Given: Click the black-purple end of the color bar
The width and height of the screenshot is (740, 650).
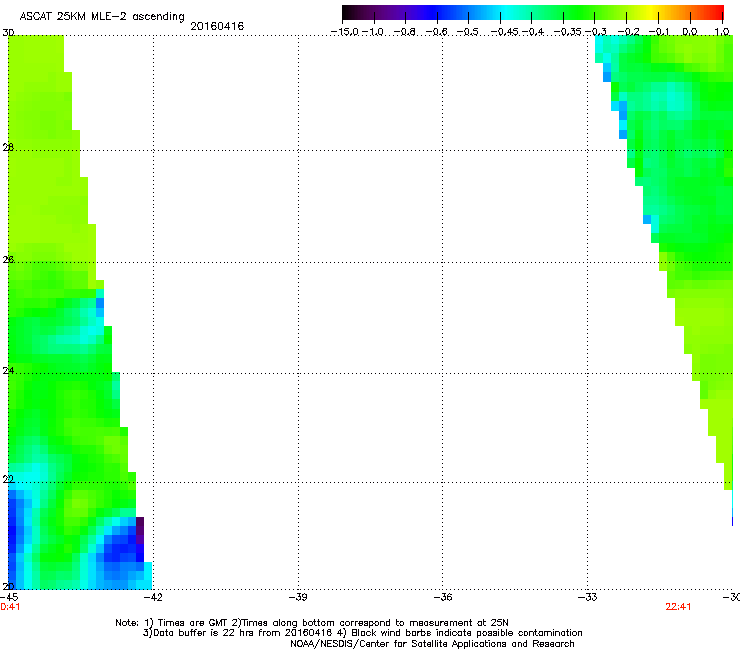Looking at the screenshot, I should [352, 12].
